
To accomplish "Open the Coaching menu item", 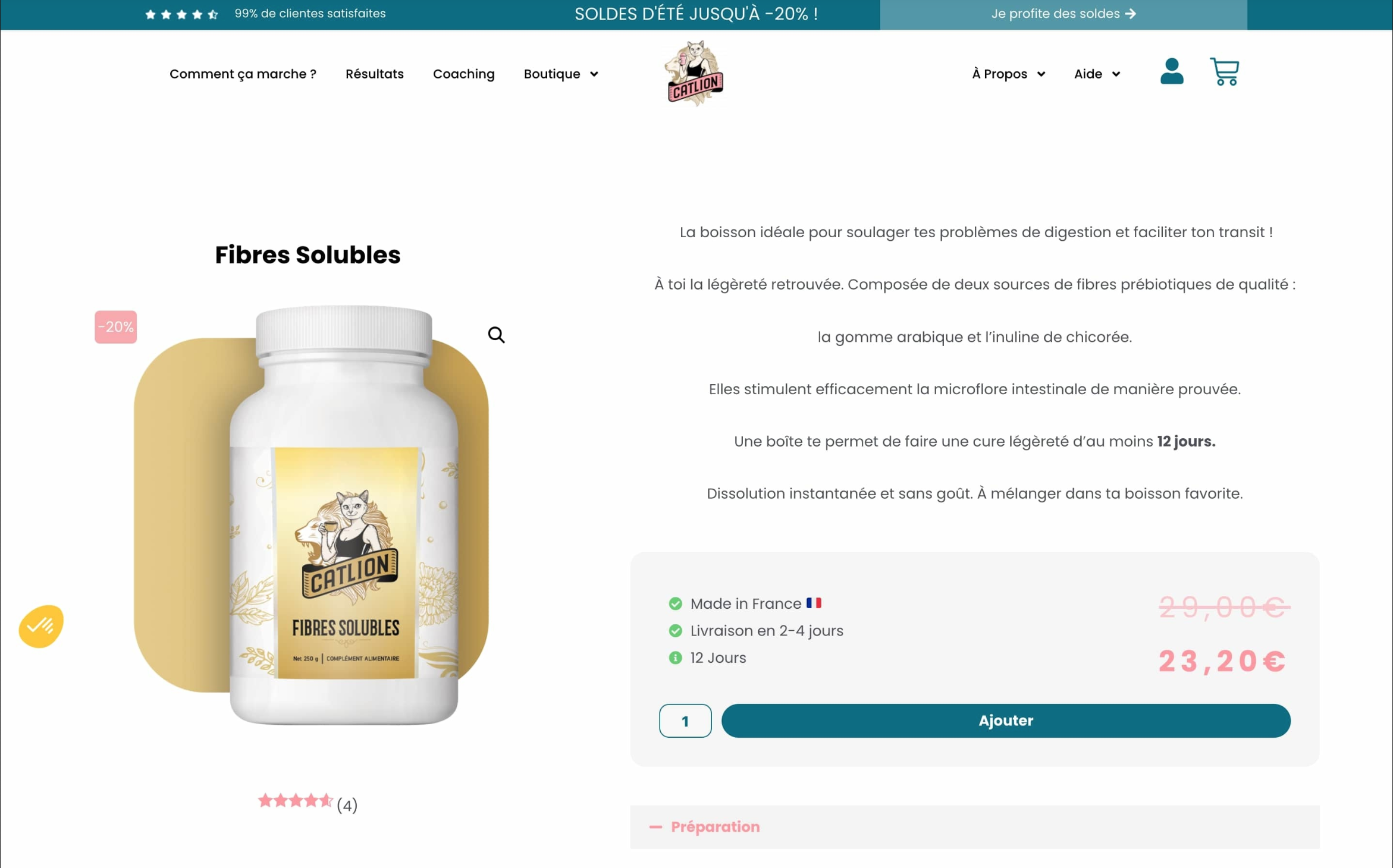I will click(x=463, y=74).
